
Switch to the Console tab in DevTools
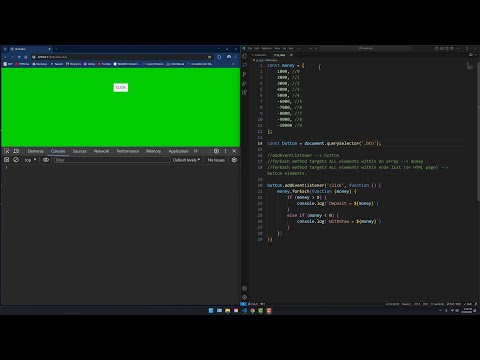click(58, 151)
